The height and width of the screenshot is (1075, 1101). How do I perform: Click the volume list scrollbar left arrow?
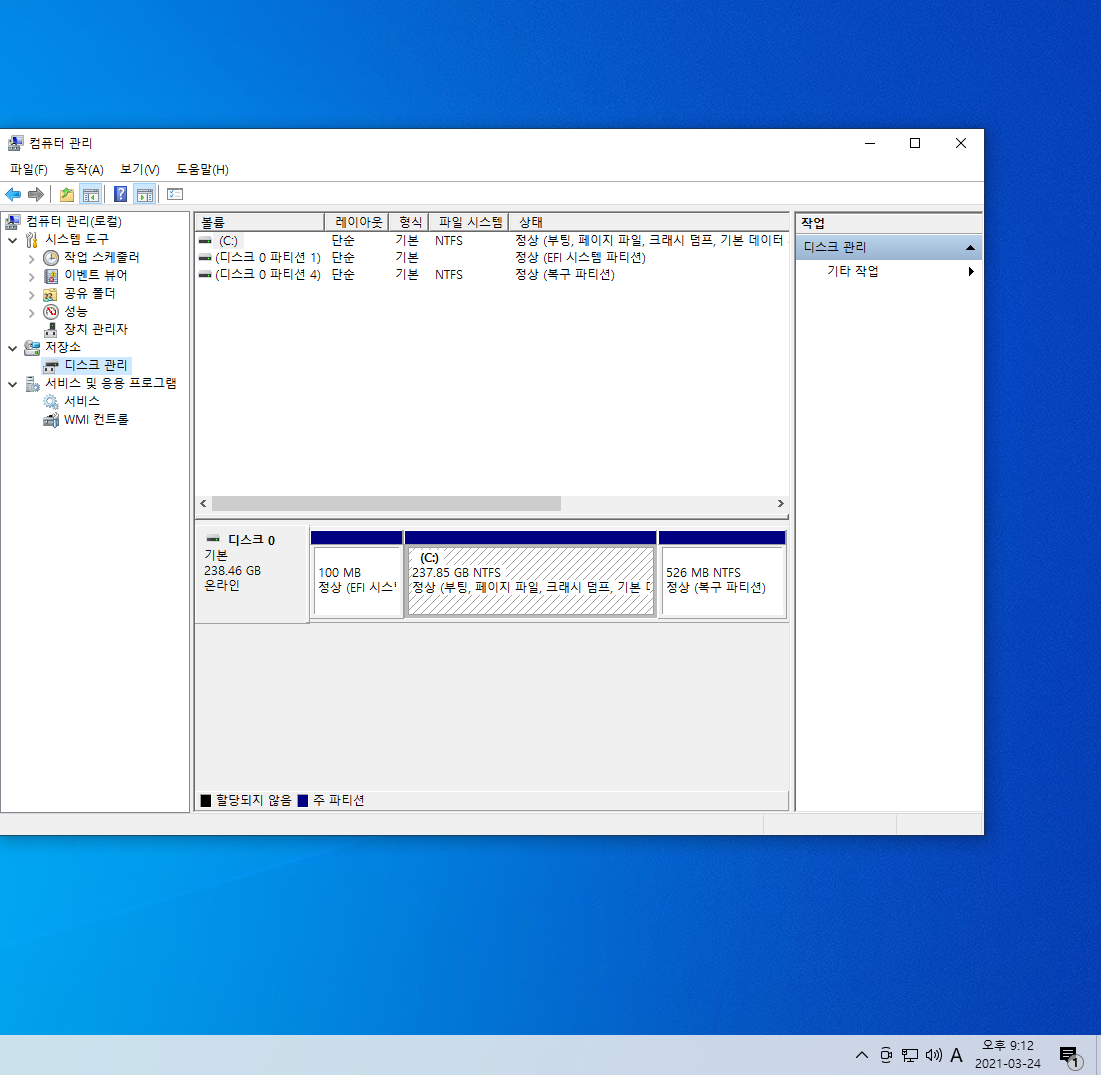[x=204, y=503]
